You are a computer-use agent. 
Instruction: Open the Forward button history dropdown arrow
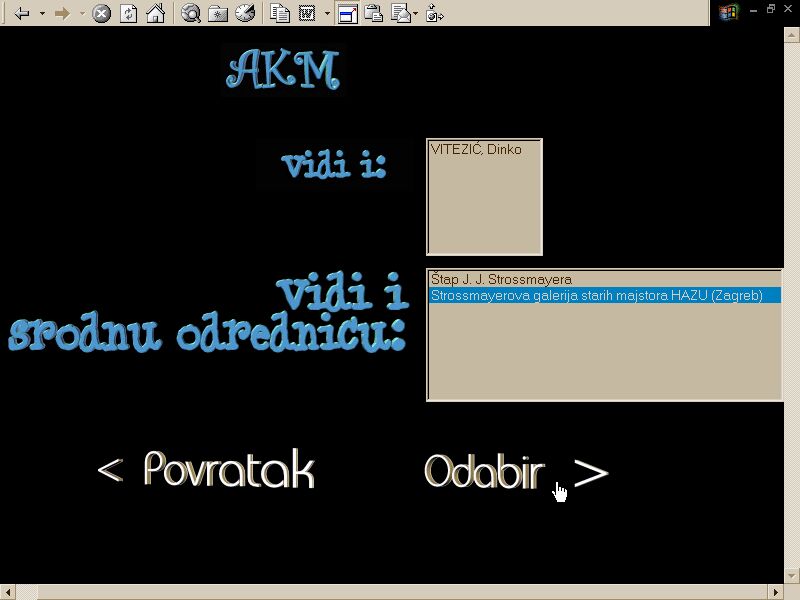click(82, 13)
